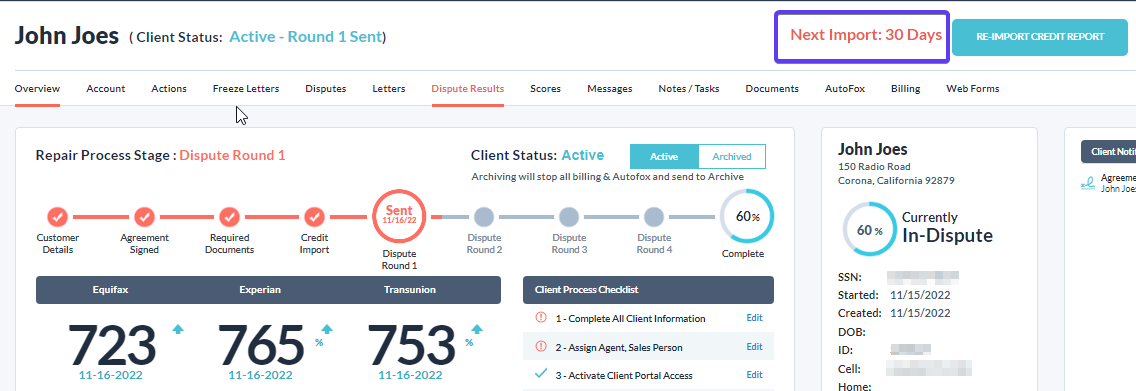The image size is (1136, 391).
Task: Open the Messages tab
Action: 609,88
